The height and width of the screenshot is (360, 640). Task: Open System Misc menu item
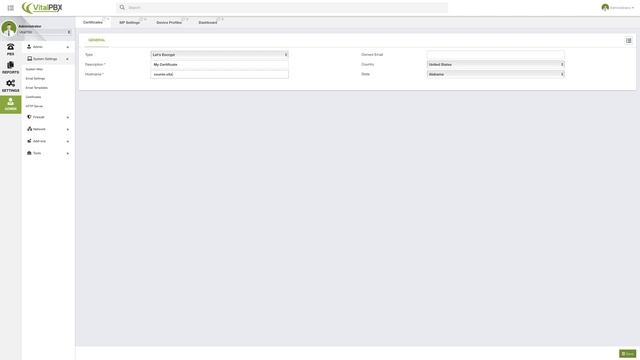pos(34,69)
